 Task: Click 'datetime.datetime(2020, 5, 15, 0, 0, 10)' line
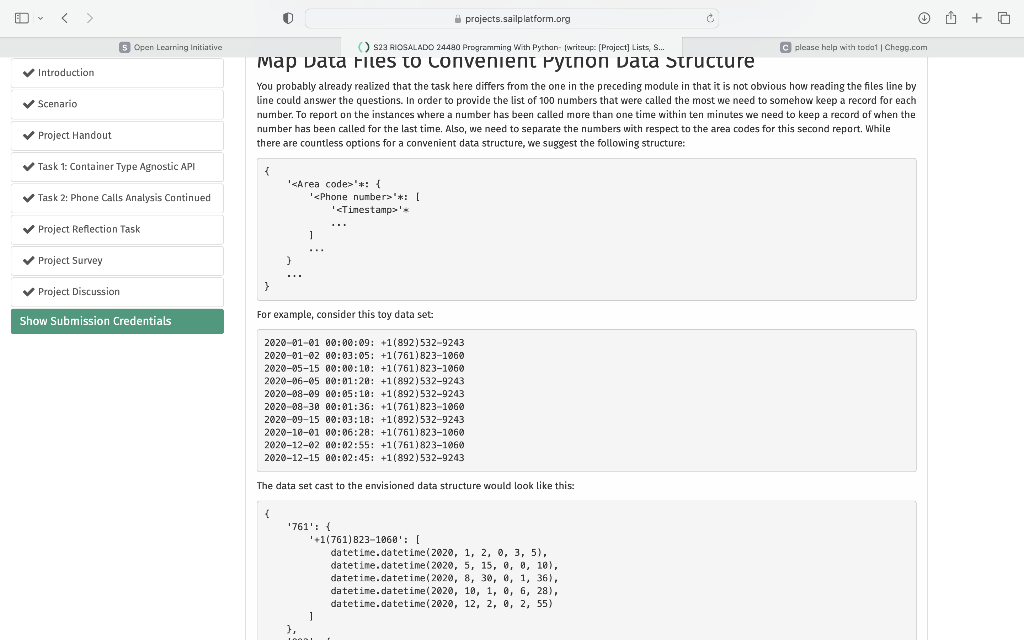pyautogui.click(x=444, y=566)
